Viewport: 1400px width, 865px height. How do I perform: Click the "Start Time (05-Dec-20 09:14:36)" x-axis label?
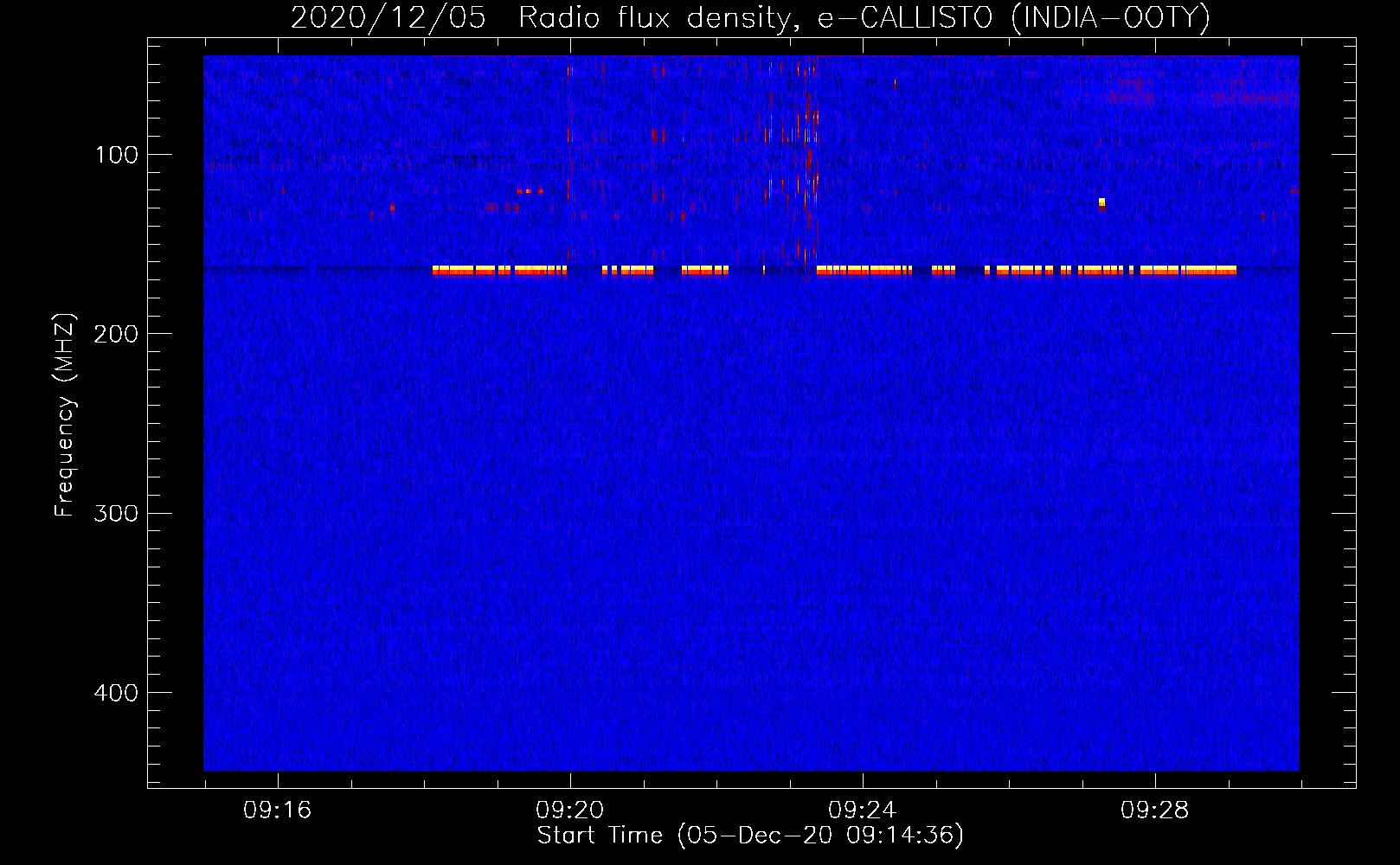pos(750,836)
